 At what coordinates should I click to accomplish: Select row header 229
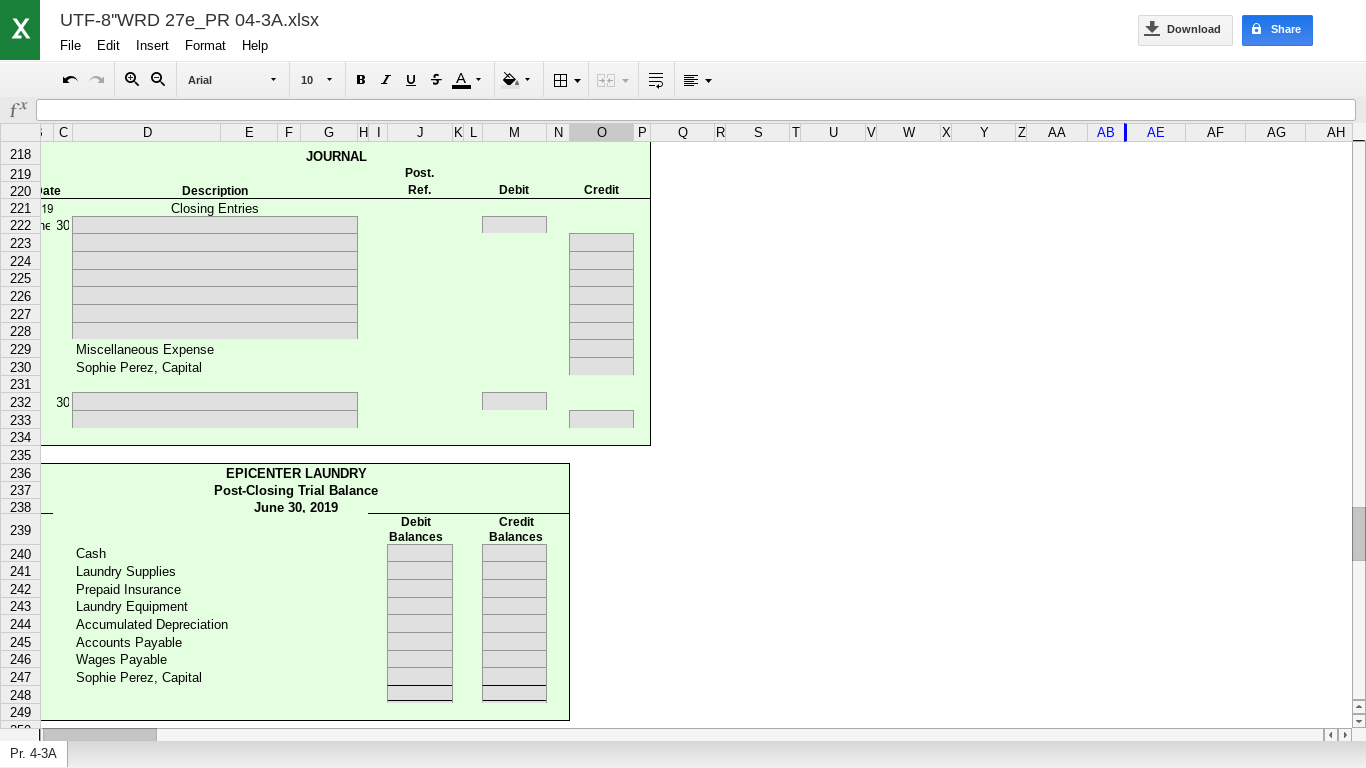click(20, 349)
